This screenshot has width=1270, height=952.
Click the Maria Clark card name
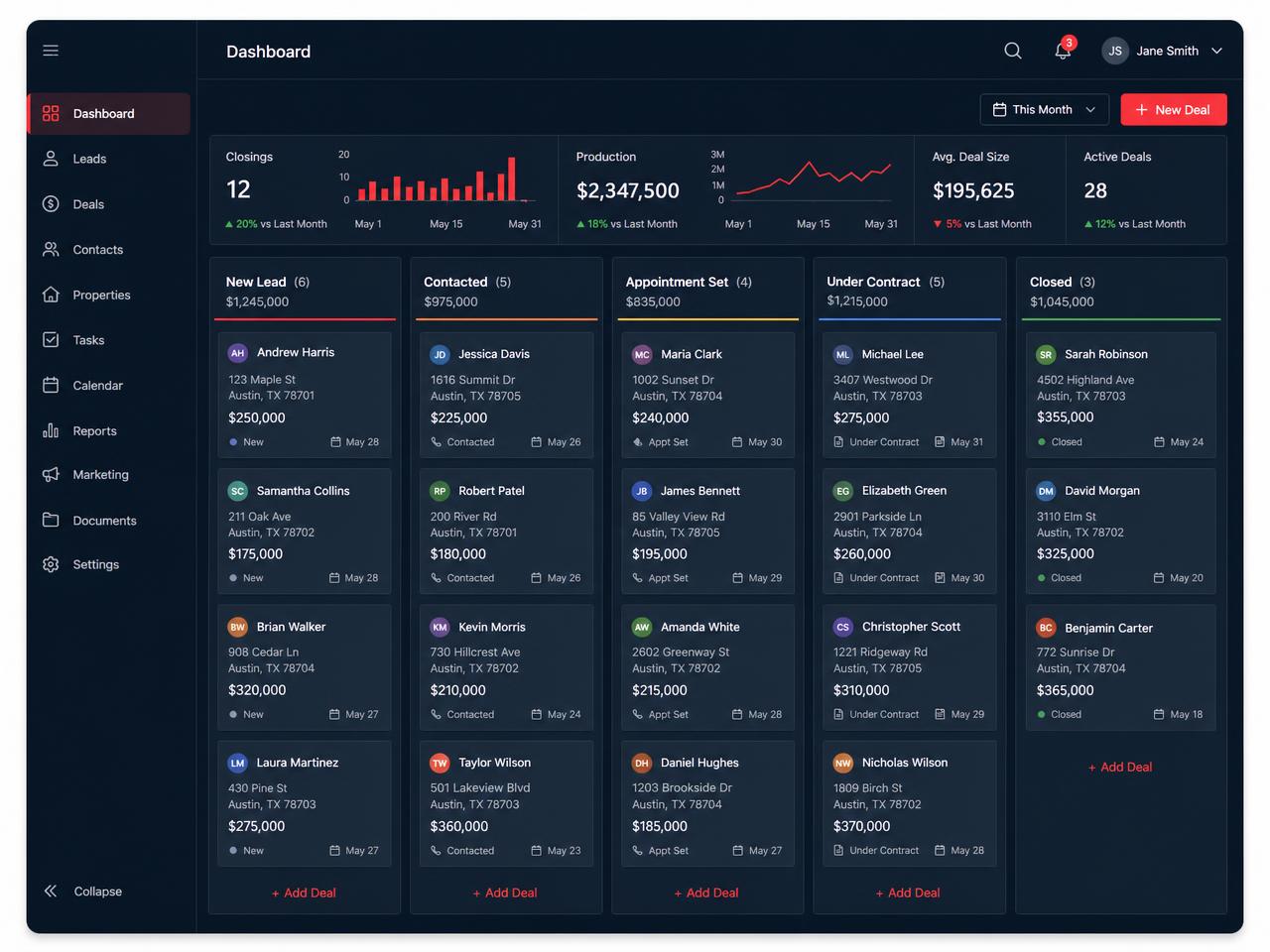[x=692, y=354]
